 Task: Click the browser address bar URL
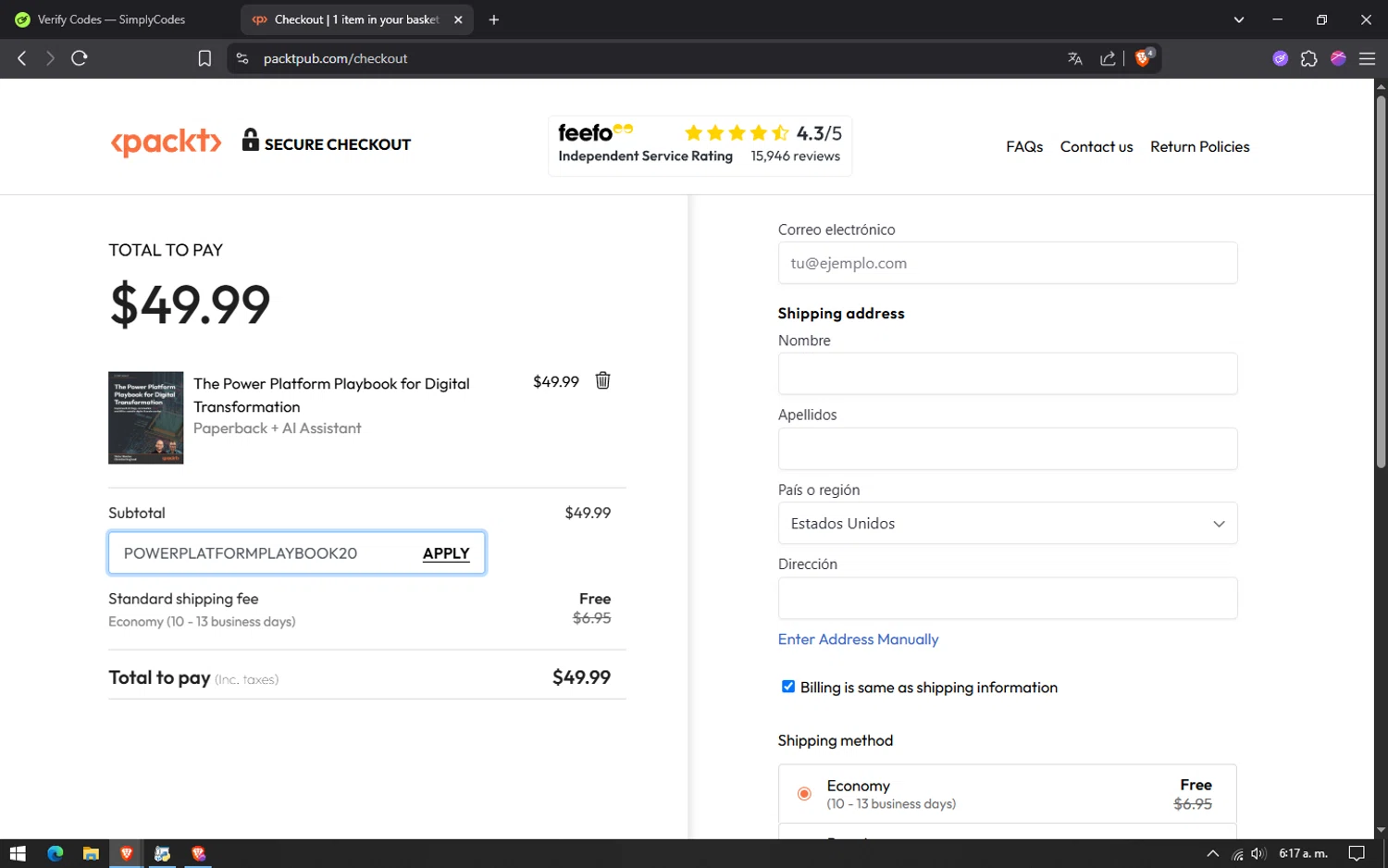335,58
